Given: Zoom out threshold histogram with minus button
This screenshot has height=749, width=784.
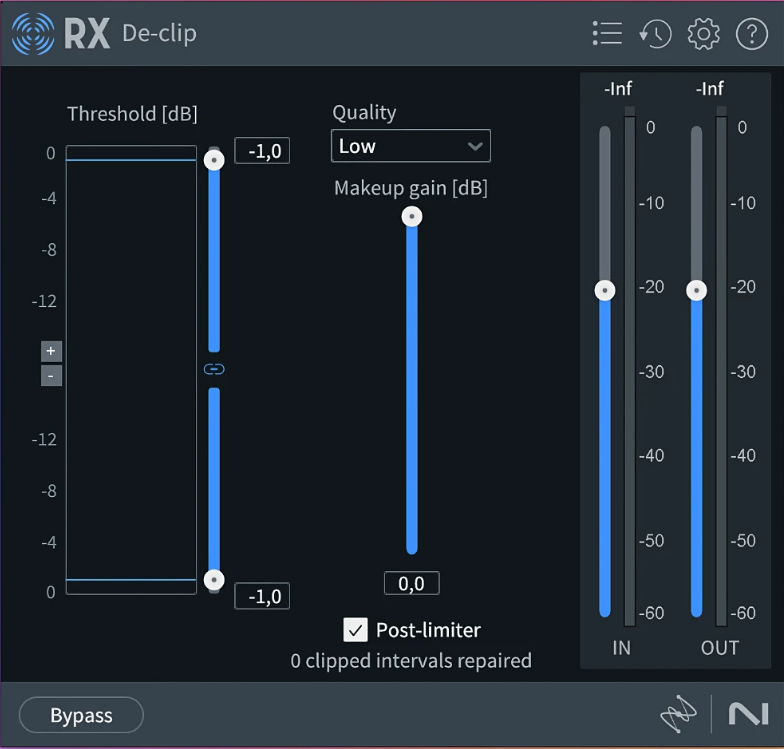Looking at the screenshot, I should [52, 376].
